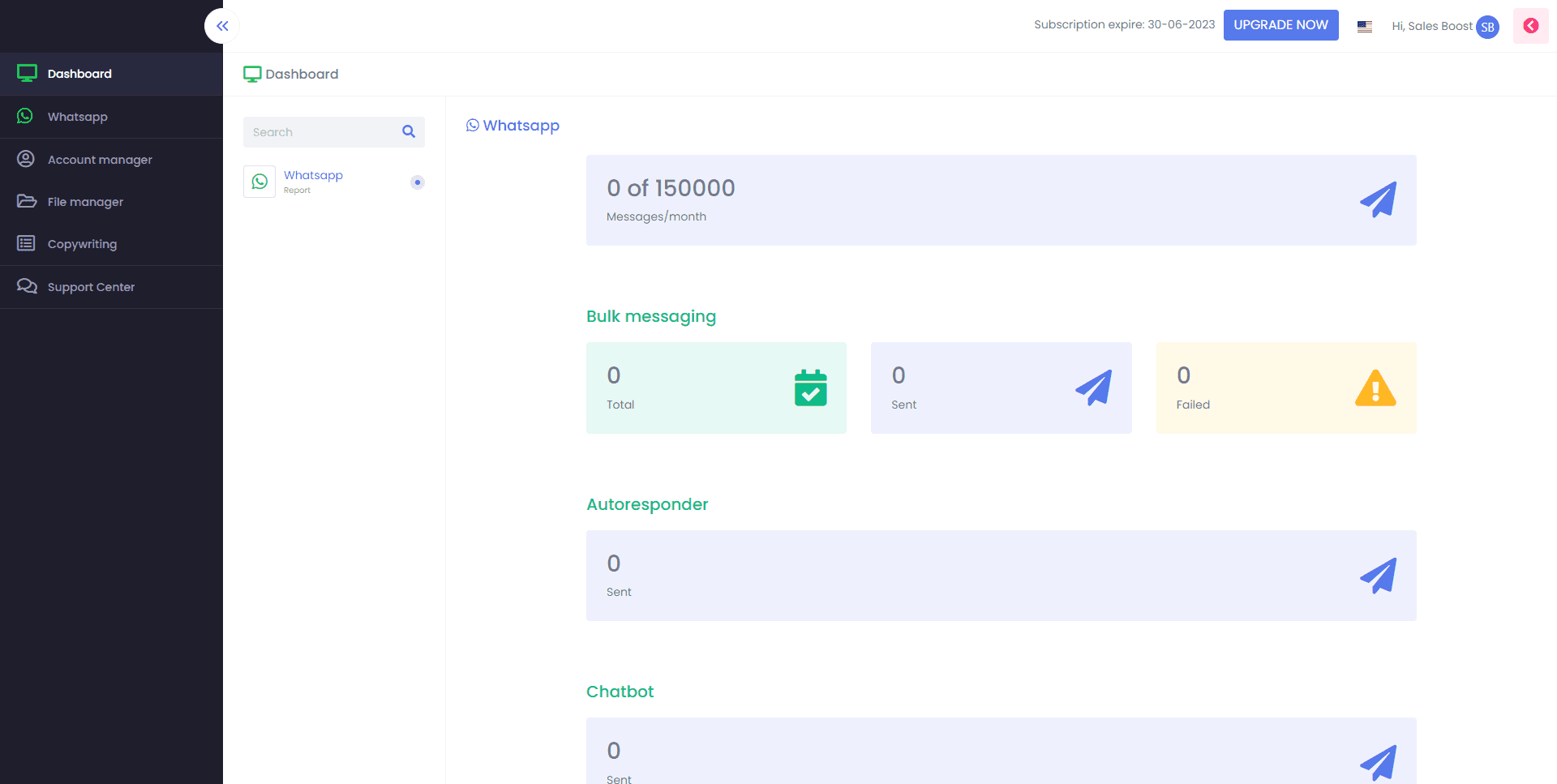
Task: Select Dashboard in the sidebar menu
Action: [79, 74]
